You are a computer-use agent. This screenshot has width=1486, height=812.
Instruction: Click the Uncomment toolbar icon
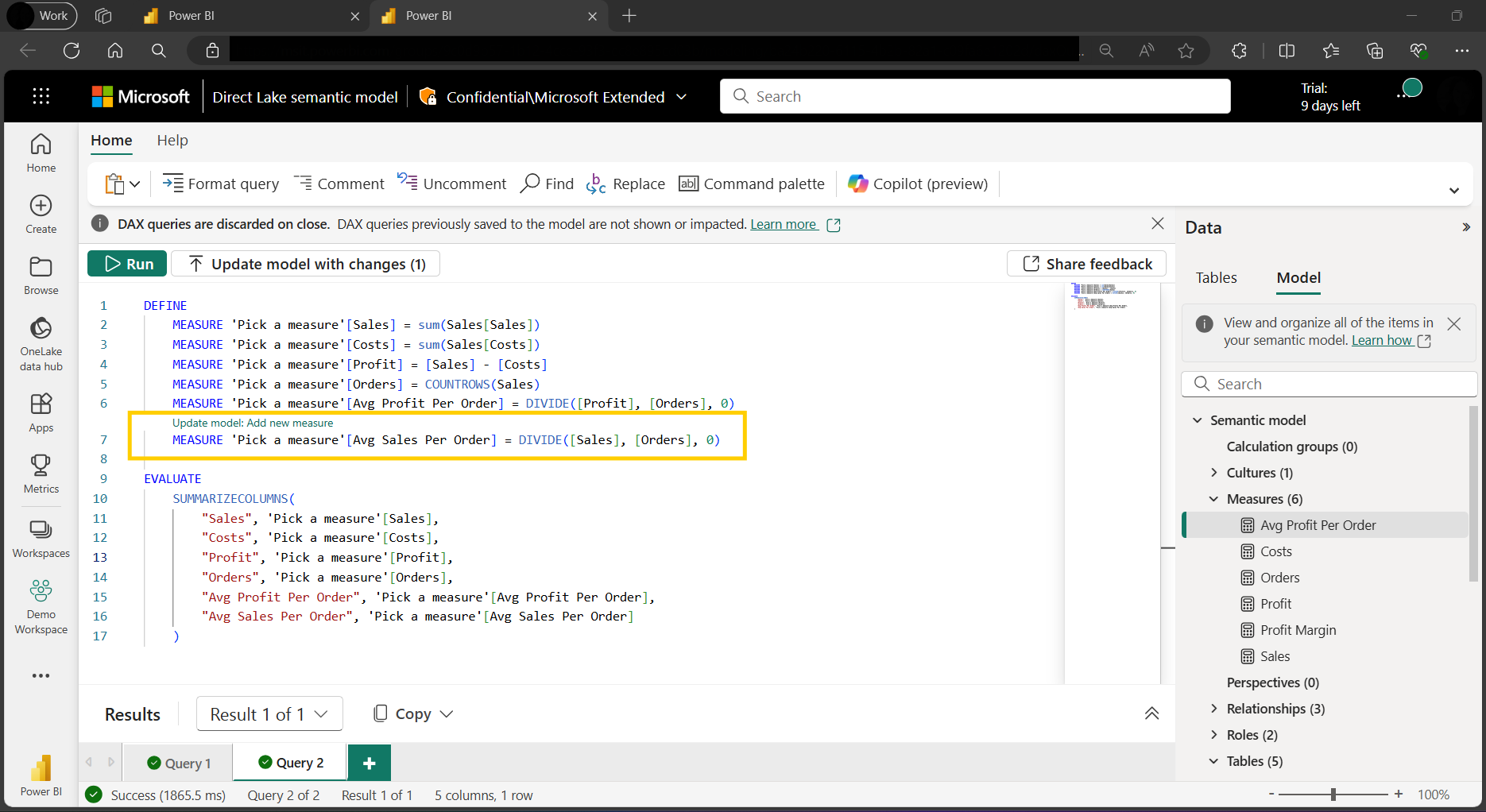click(408, 183)
